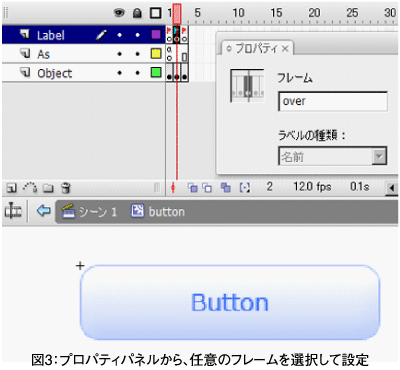
Task: Open modify onion markers
Action: [x=245, y=188]
